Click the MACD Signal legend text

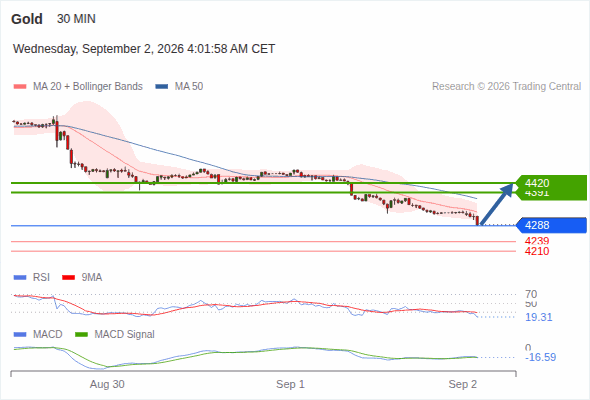tap(124, 335)
